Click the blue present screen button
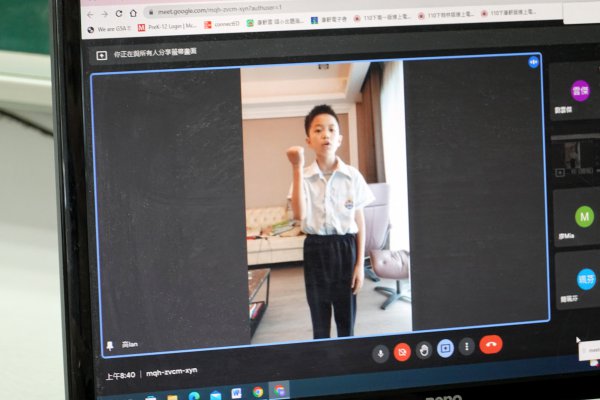This screenshot has width=600, height=400. click(445, 348)
